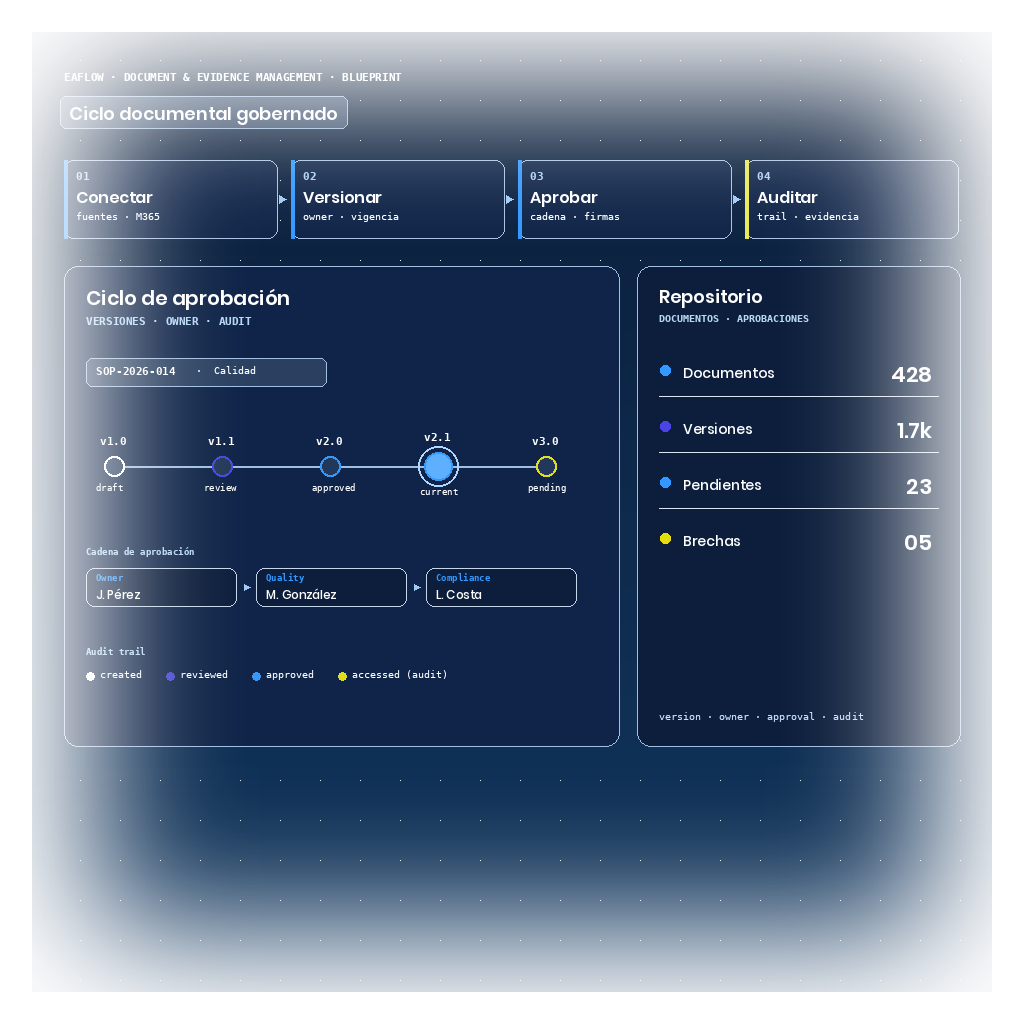Screen dimensions: 1024x1024
Task: Click the arrow between Aprobar and Auditar
Action: coord(737,199)
